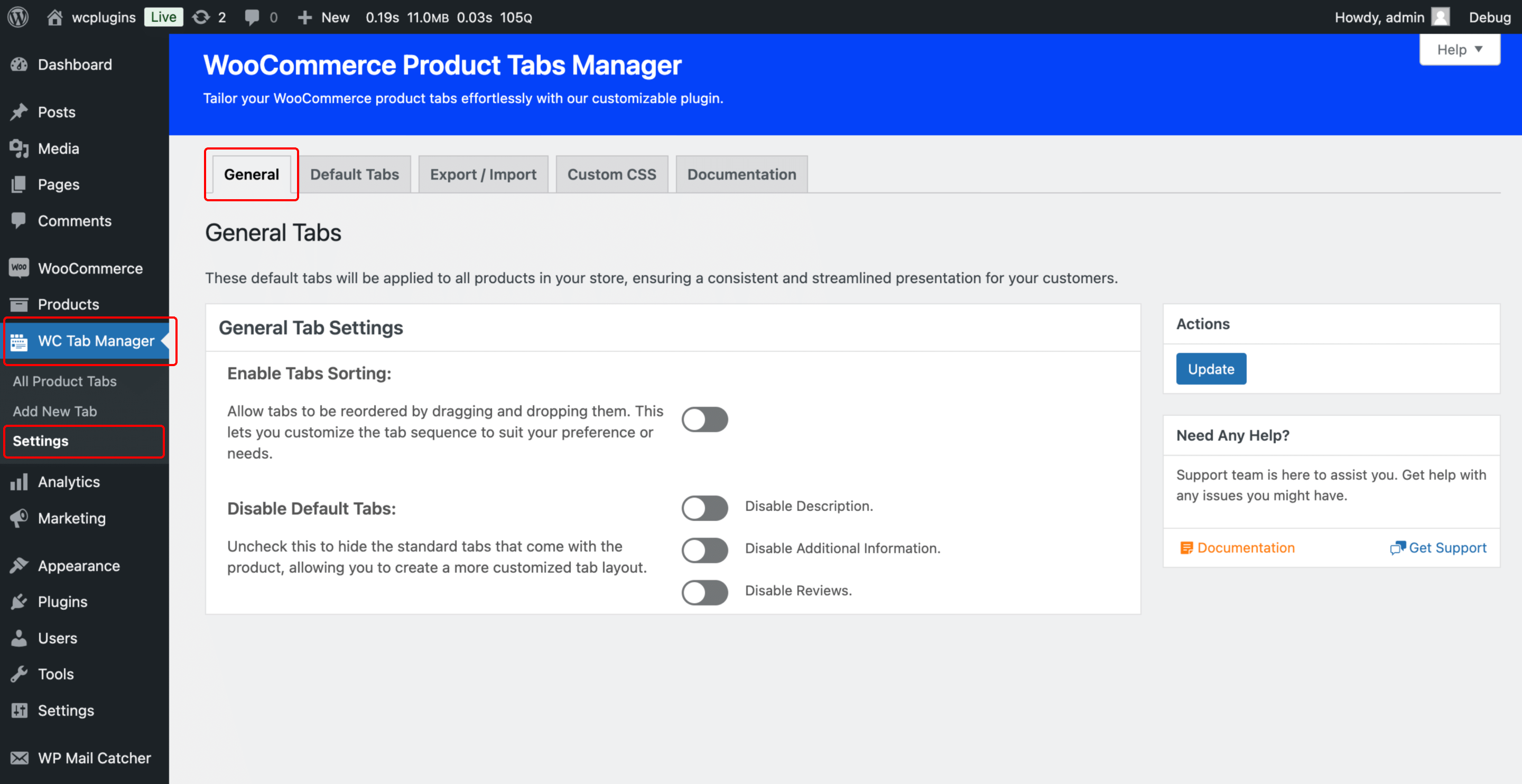1522x784 pixels.
Task: Toggle Disable Description switch
Action: pyautogui.click(x=704, y=508)
